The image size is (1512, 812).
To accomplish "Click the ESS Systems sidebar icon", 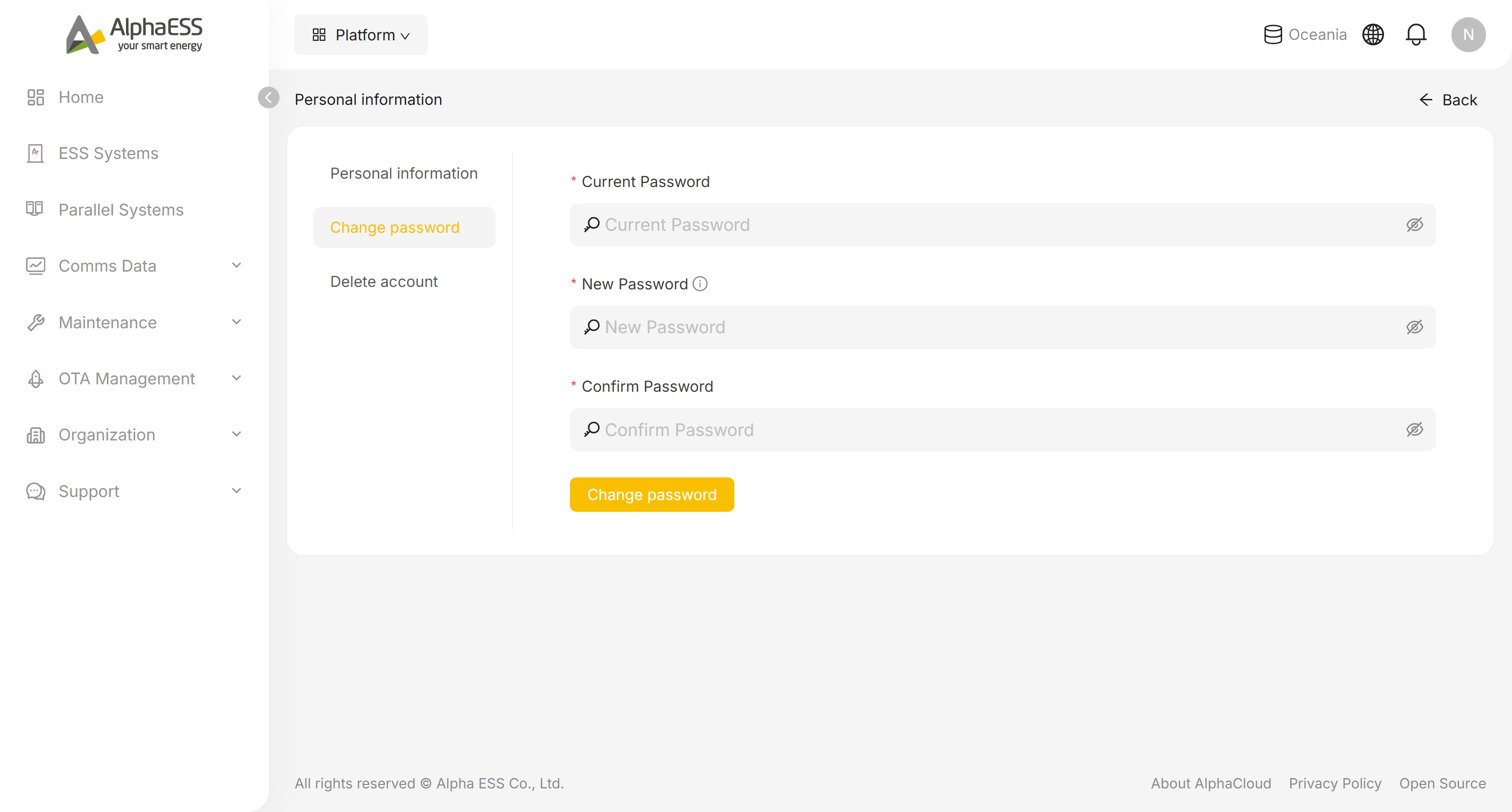I will point(35,153).
